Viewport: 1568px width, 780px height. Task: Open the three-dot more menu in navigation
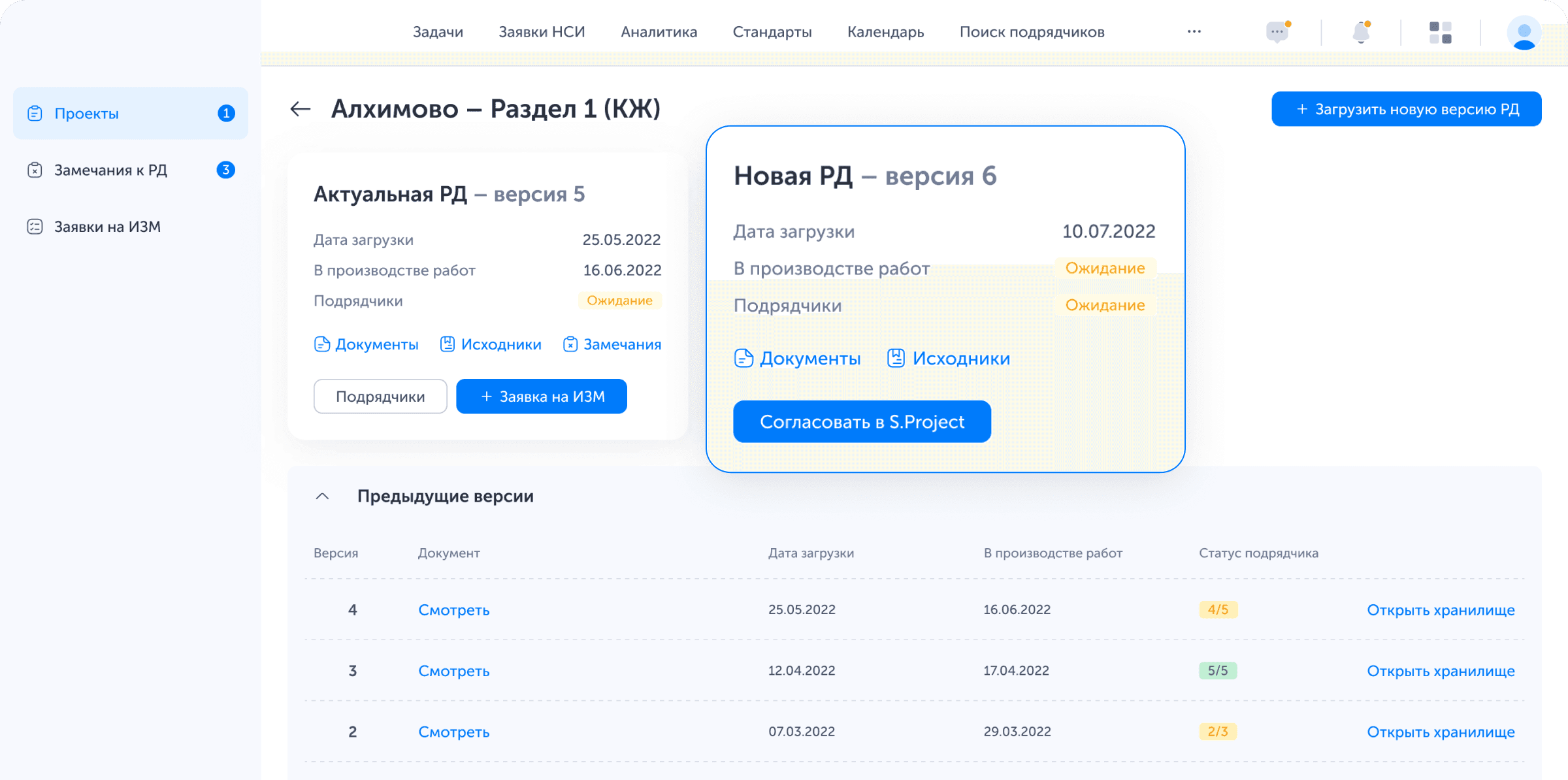tap(1194, 32)
